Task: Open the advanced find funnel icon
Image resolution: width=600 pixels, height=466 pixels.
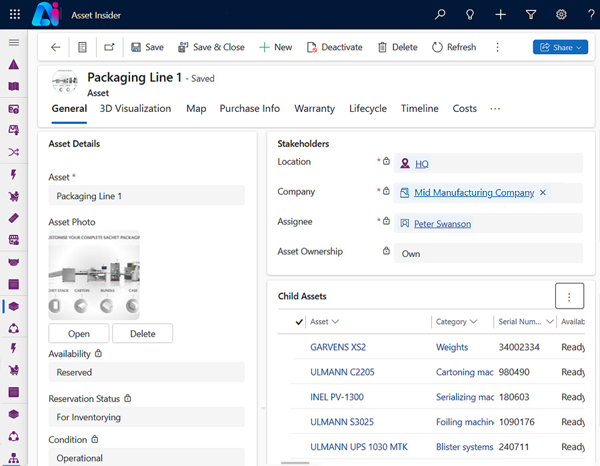Action: 531,15
